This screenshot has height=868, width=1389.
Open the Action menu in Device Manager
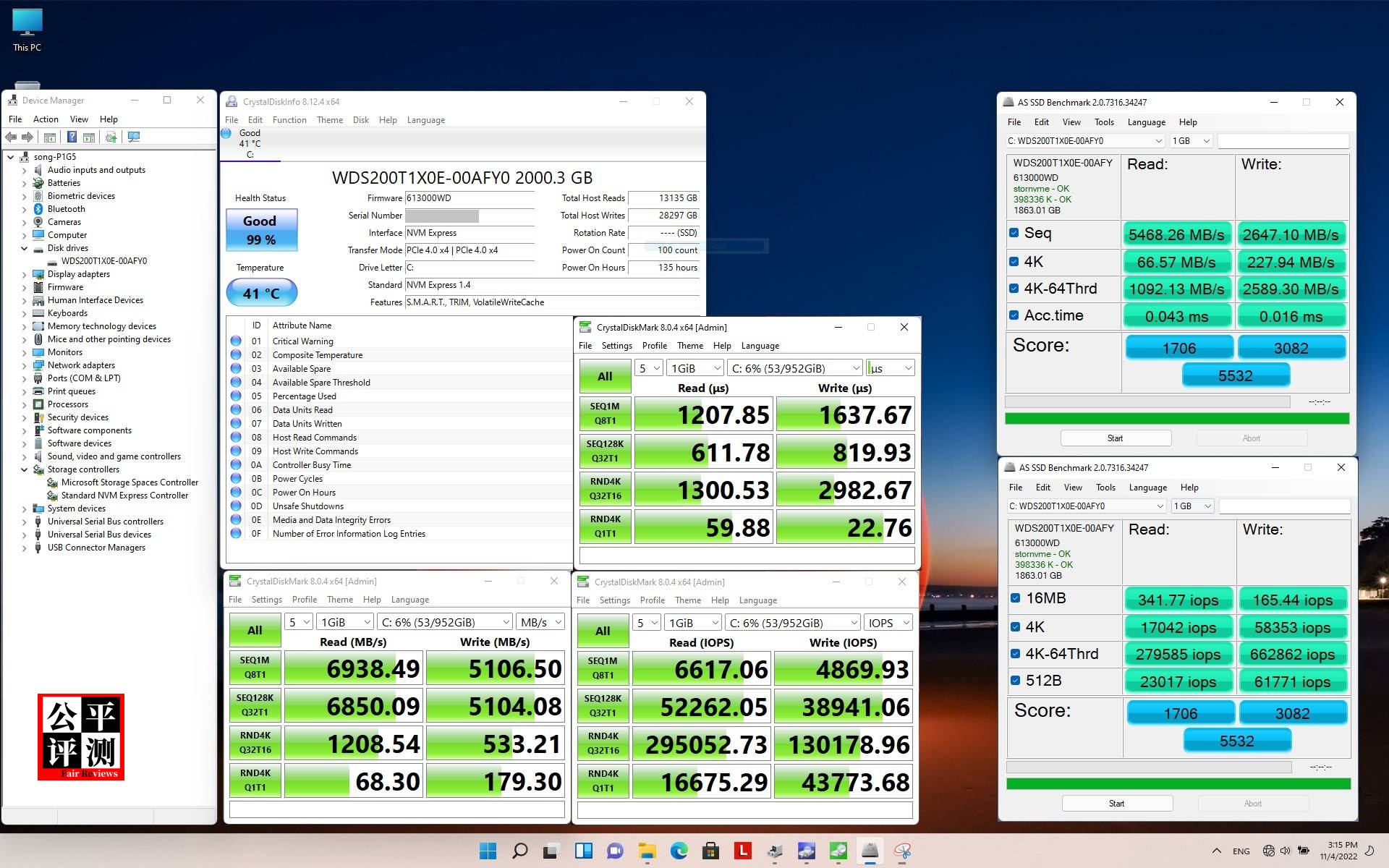(46, 119)
